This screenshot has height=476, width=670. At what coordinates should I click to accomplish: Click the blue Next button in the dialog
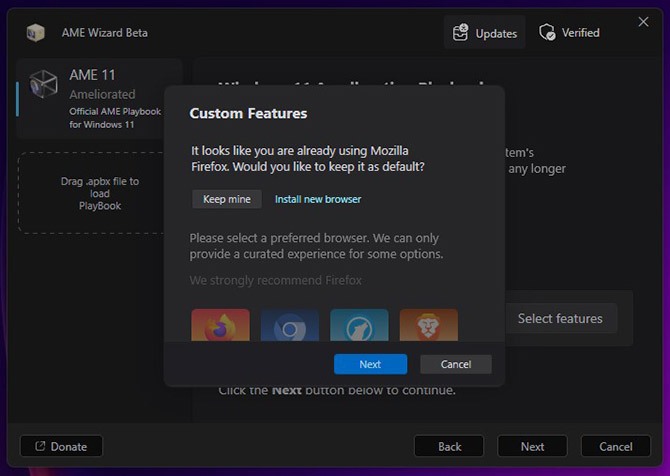tap(370, 364)
